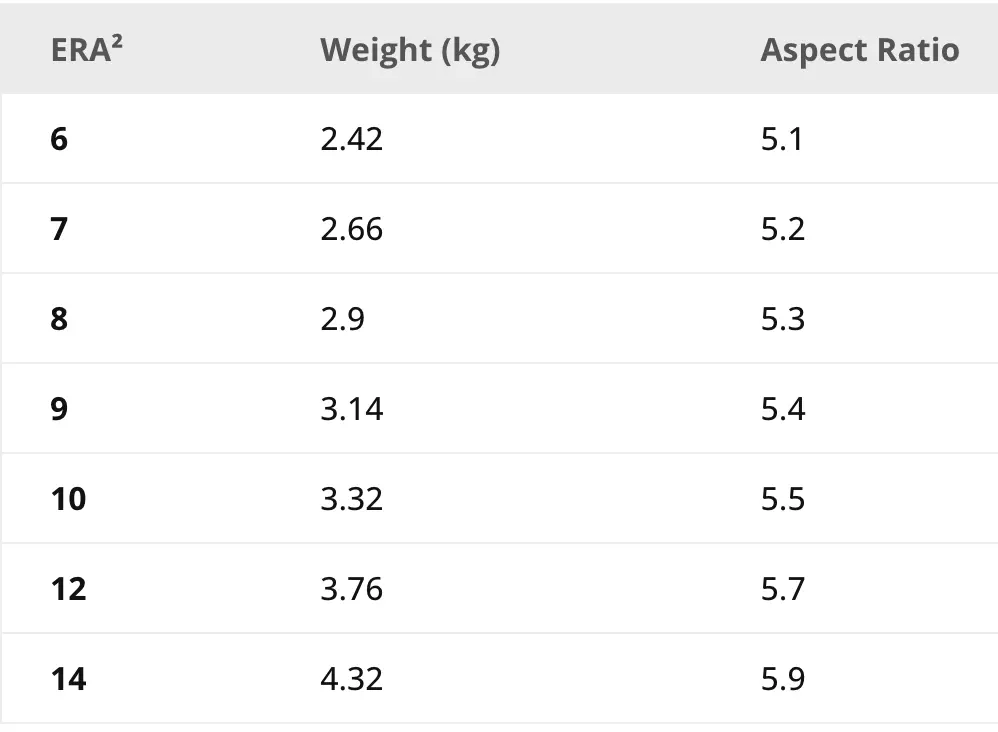The height and width of the screenshot is (732, 998).
Task: Click the 5.4 aspect ratio cell
Action: pos(784,409)
